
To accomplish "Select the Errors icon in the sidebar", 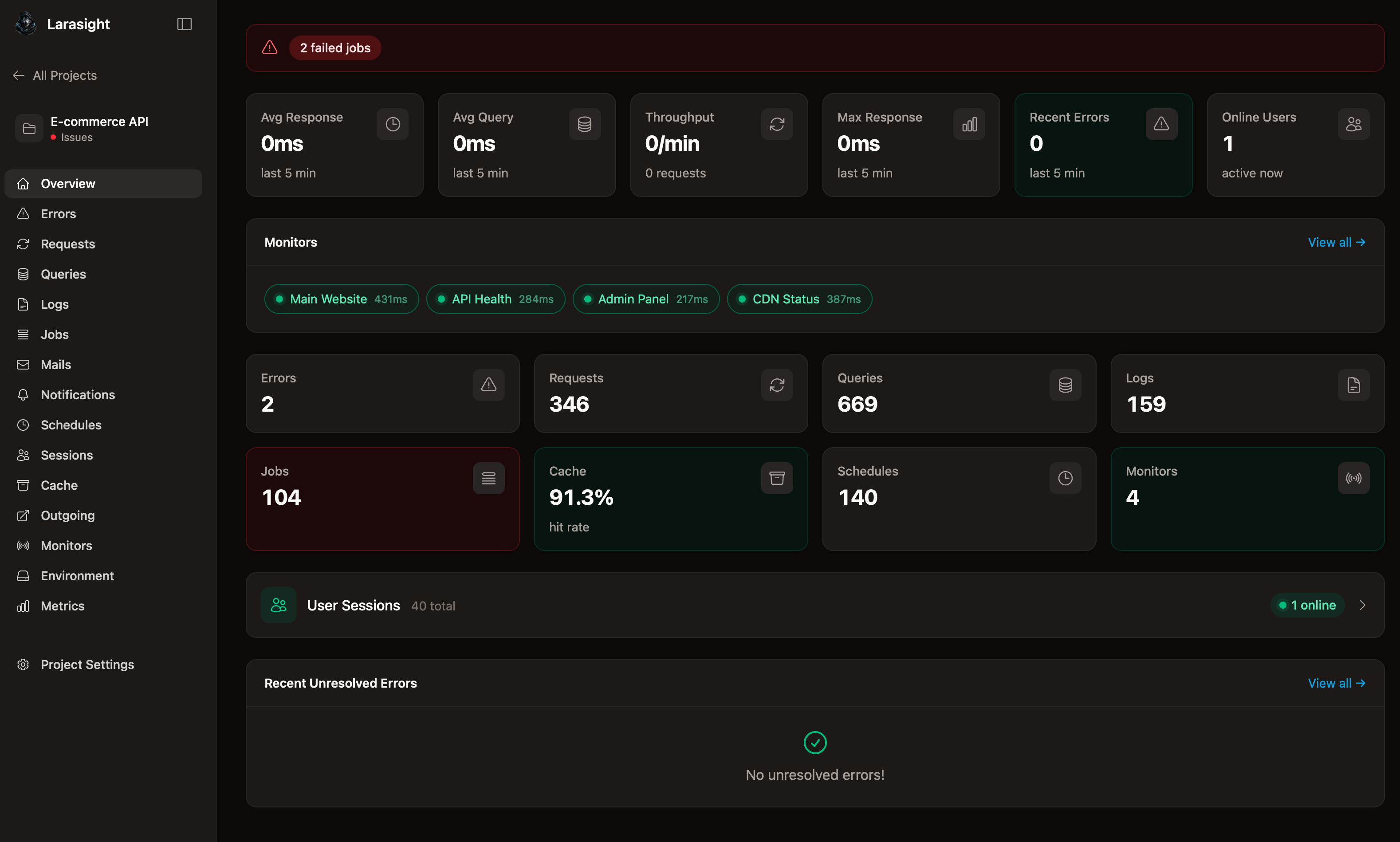I will pos(23,213).
